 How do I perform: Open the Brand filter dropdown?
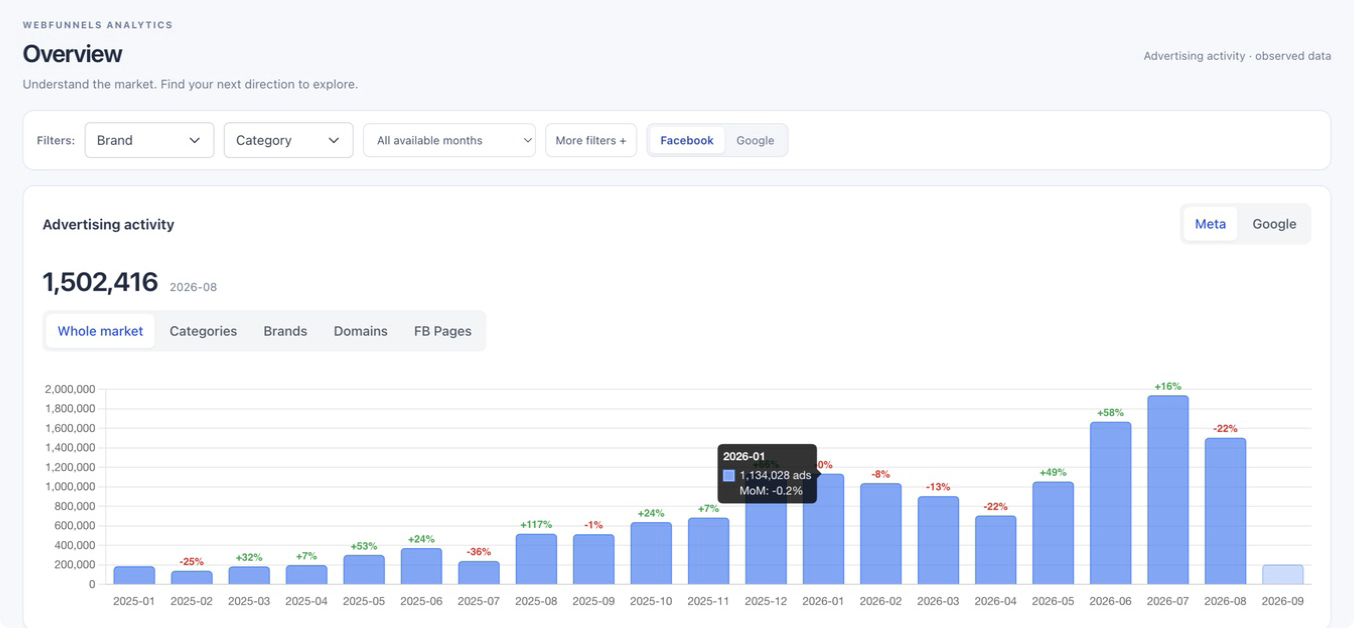[149, 140]
